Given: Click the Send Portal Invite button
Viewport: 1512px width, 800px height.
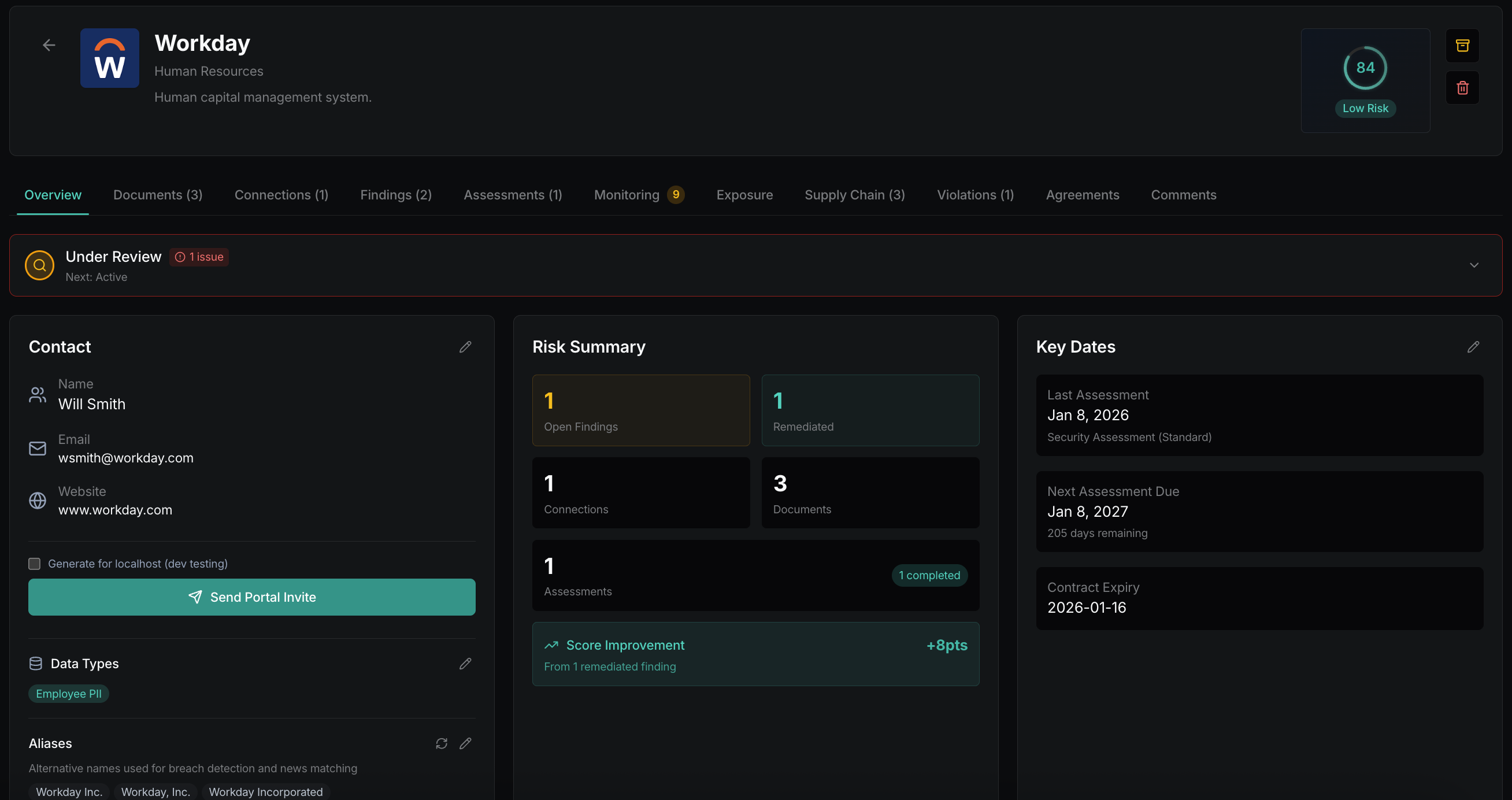Looking at the screenshot, I should 252,597.
